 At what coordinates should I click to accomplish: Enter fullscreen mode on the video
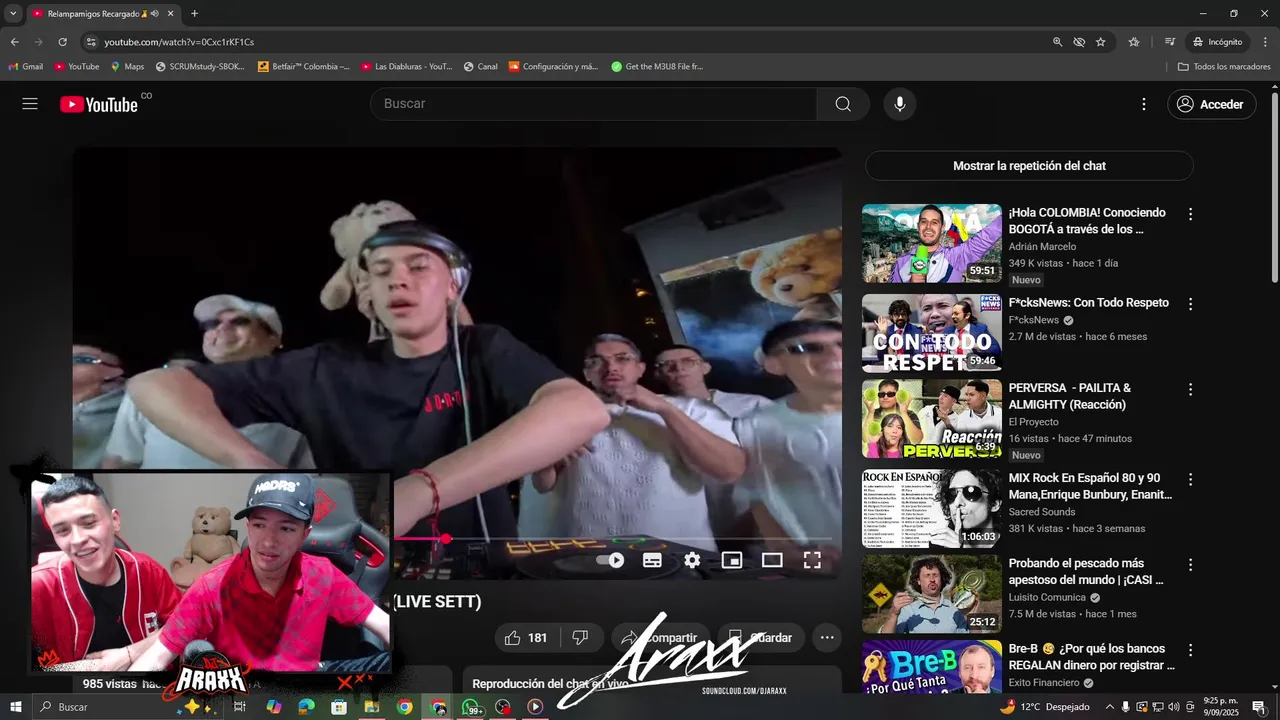click(812, 560)
